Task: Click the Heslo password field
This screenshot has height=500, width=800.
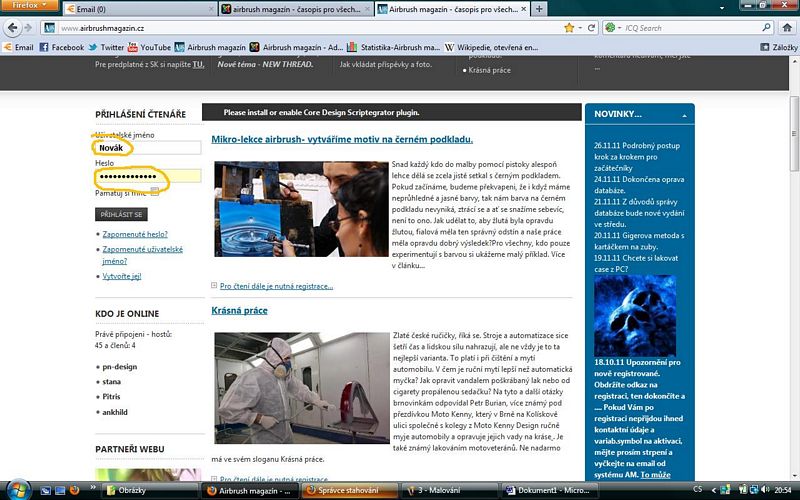Action: tap(147, 176)
